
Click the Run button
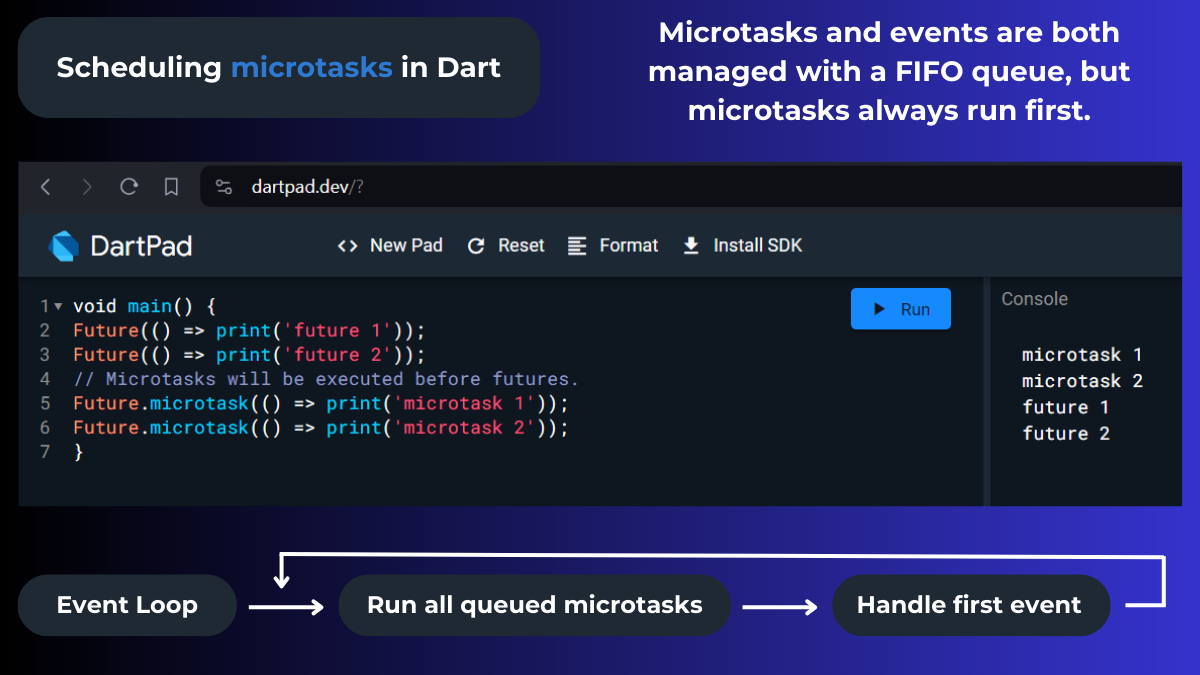900,308
